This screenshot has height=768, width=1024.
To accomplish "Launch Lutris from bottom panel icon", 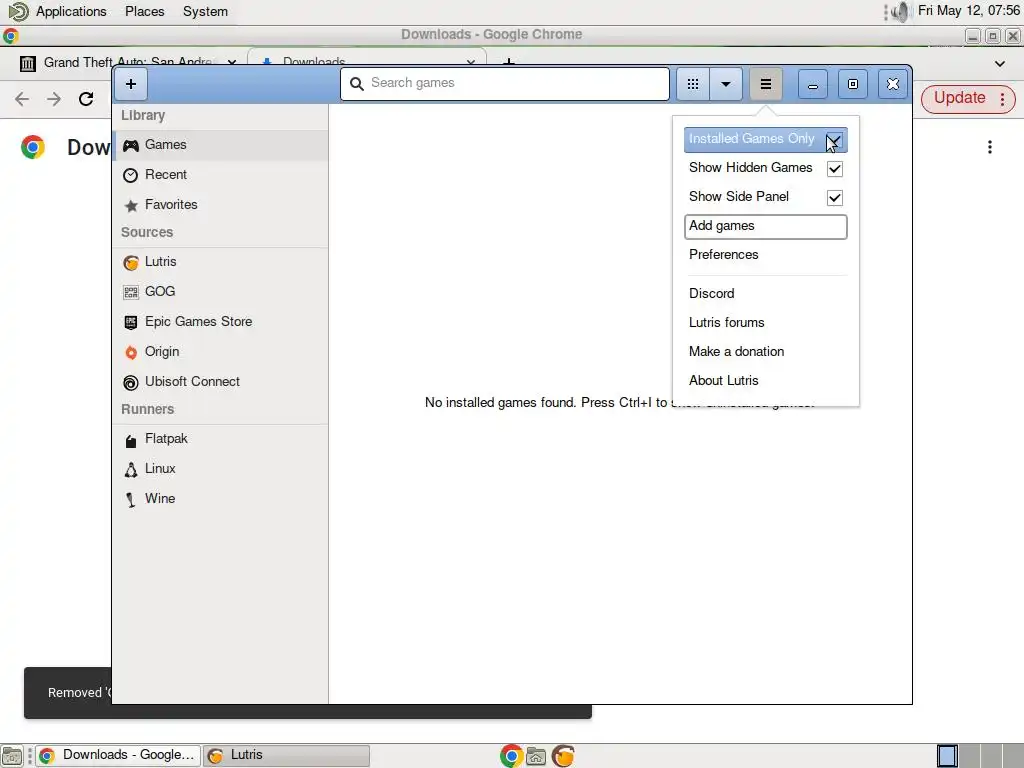I will coord(563,756).
